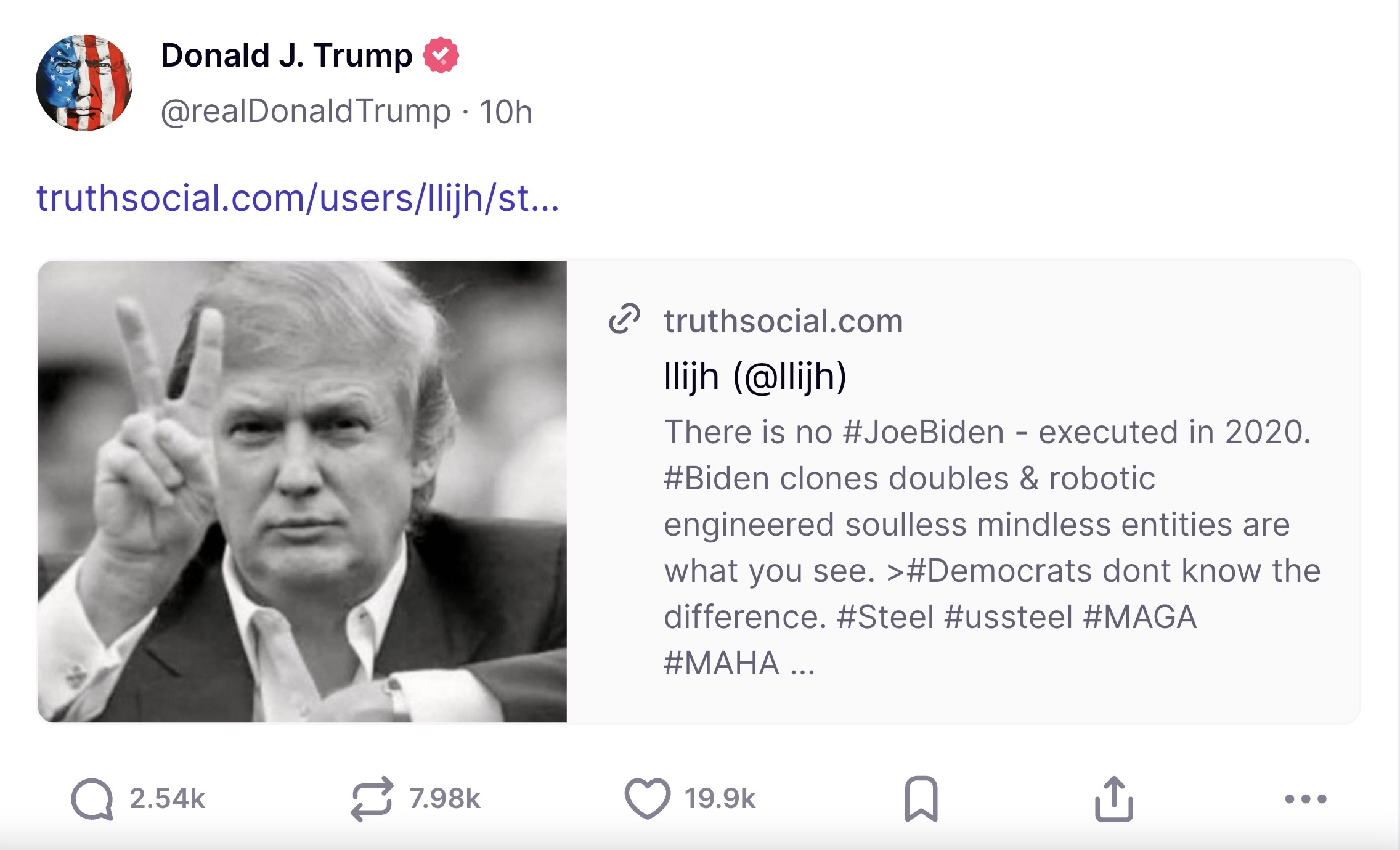Image resolution: width=1400 pixels, height=850 pixels.
Task: Click the bookmark icon below the post
Action: tap(921, 798)
